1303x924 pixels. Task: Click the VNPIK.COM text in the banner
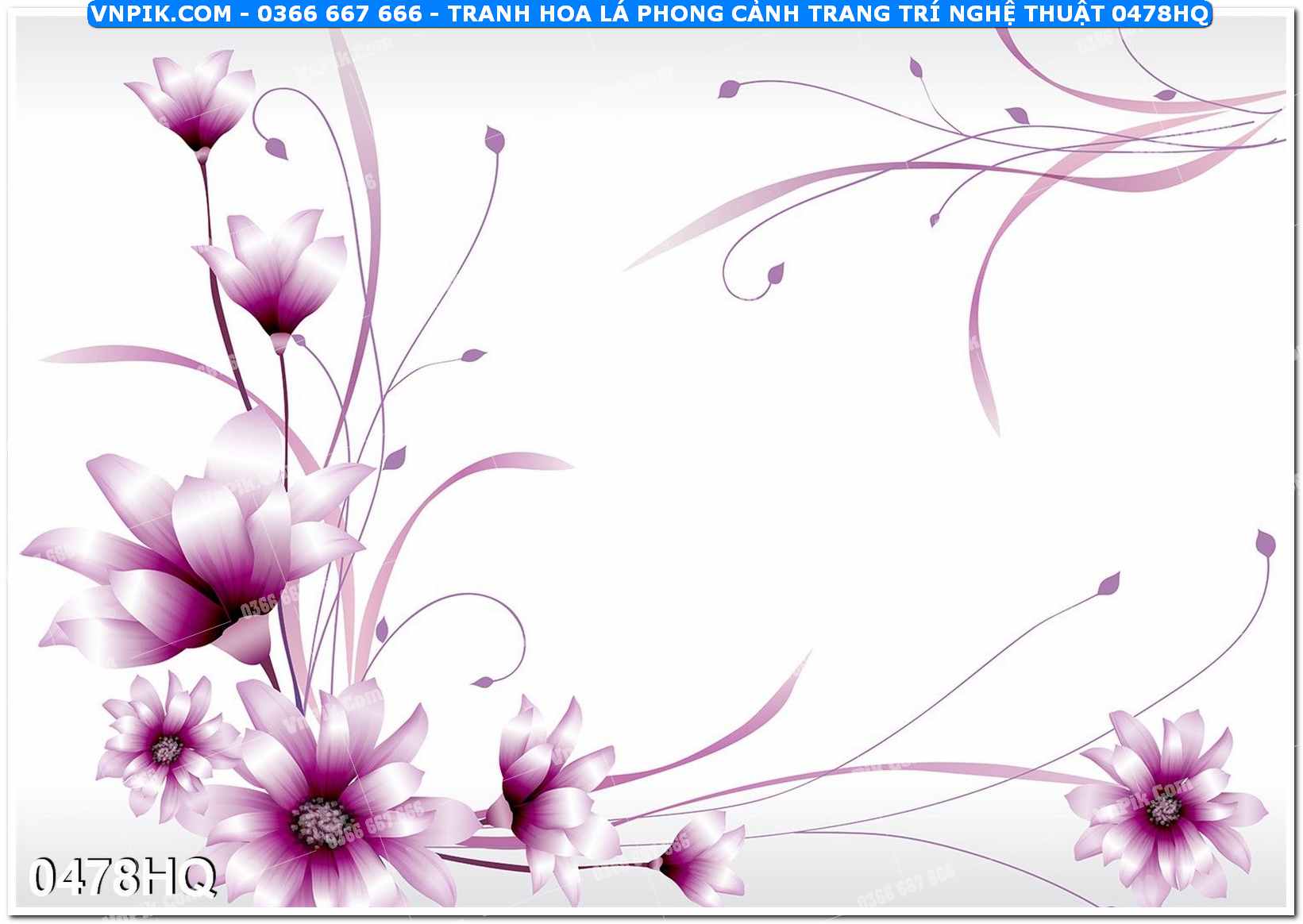click(160, 13)
